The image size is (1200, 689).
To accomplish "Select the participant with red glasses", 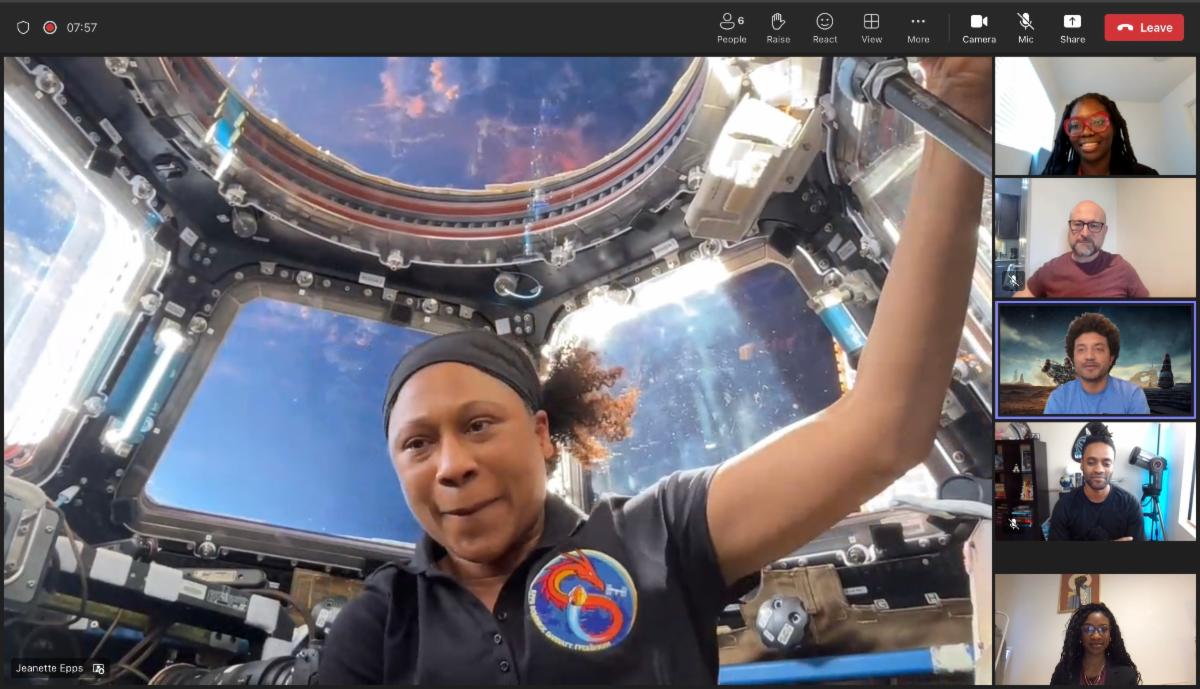I will coord(1094,116).
